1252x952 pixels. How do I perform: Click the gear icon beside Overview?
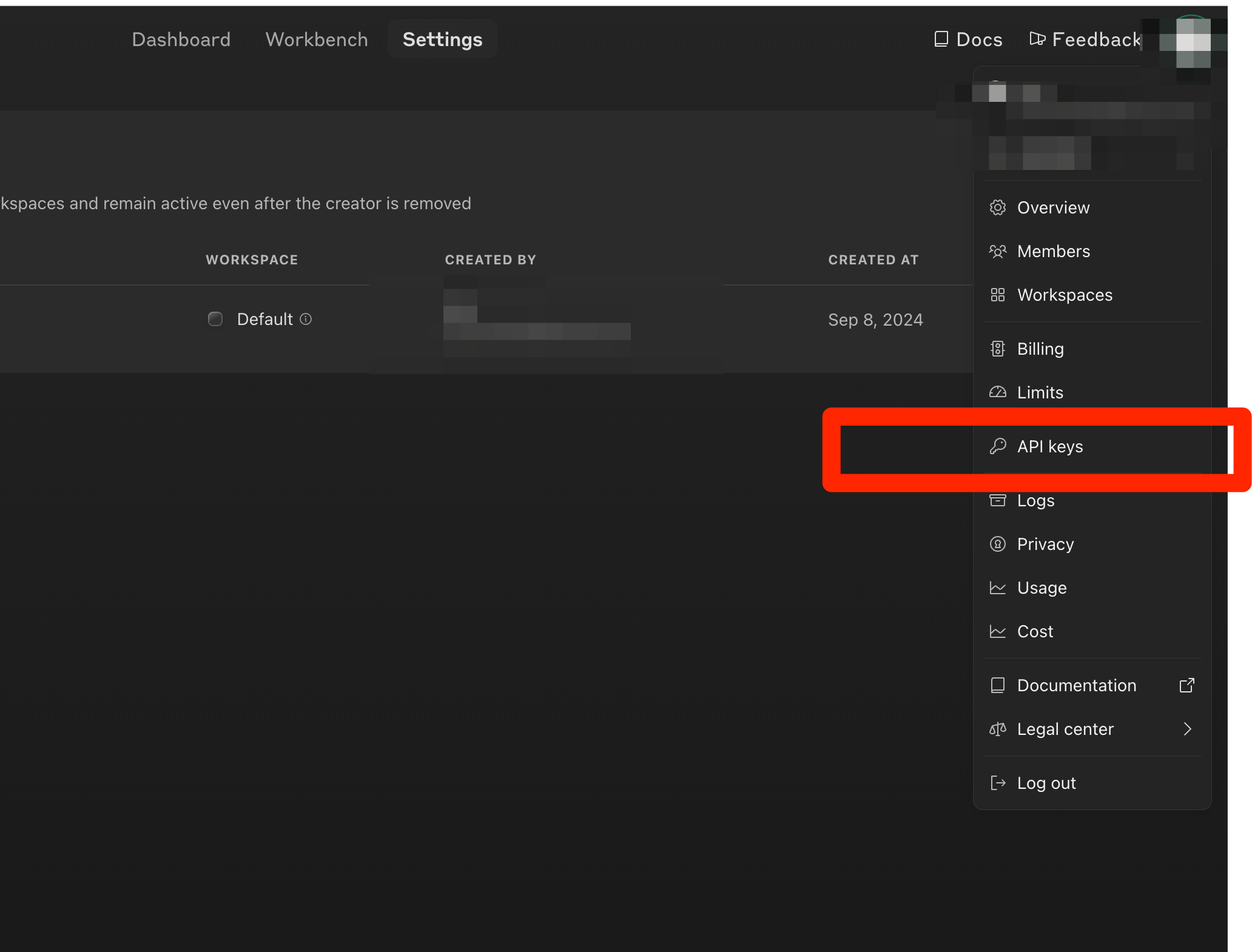point(997,207)
